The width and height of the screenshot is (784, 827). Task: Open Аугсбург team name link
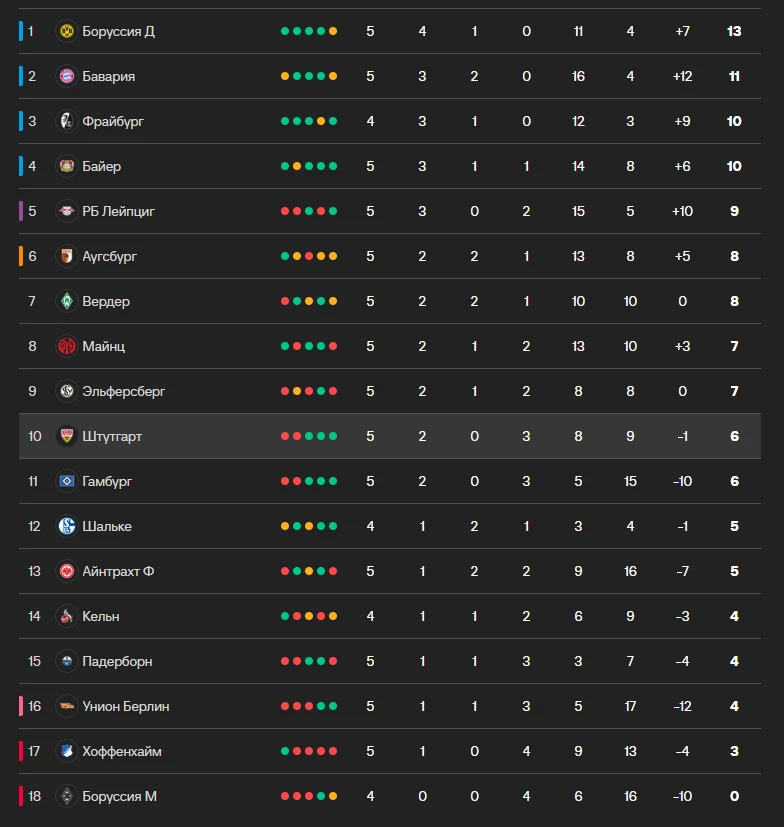click(109, 256)
